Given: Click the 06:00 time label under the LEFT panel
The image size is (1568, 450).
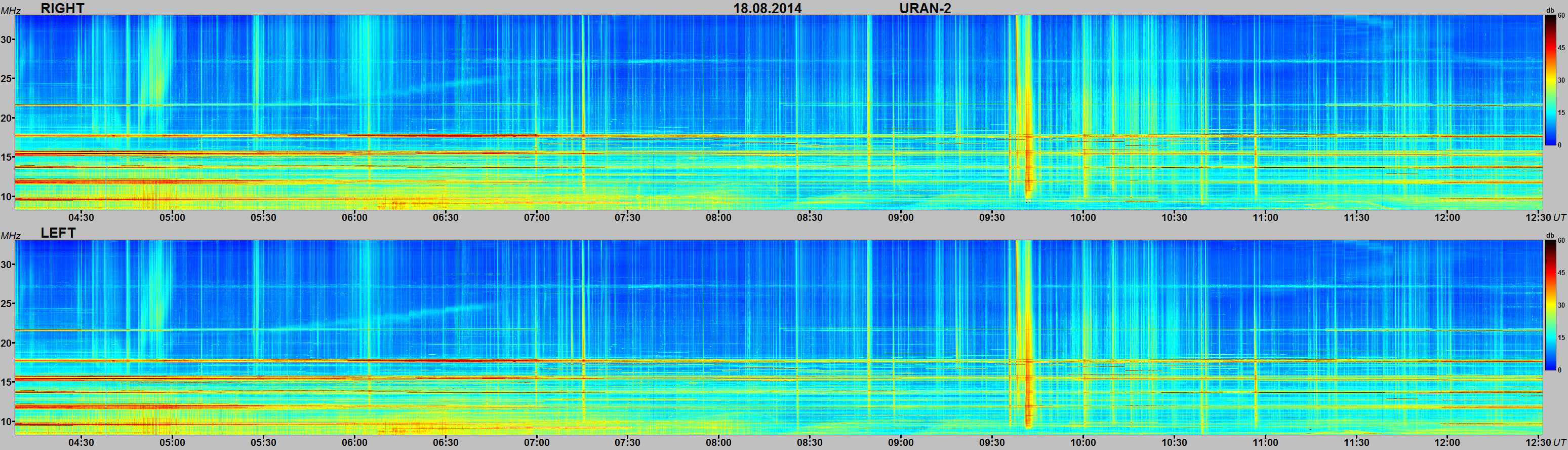Looking at the screenshot, I should pyautogui.click(x=354, y=443).
